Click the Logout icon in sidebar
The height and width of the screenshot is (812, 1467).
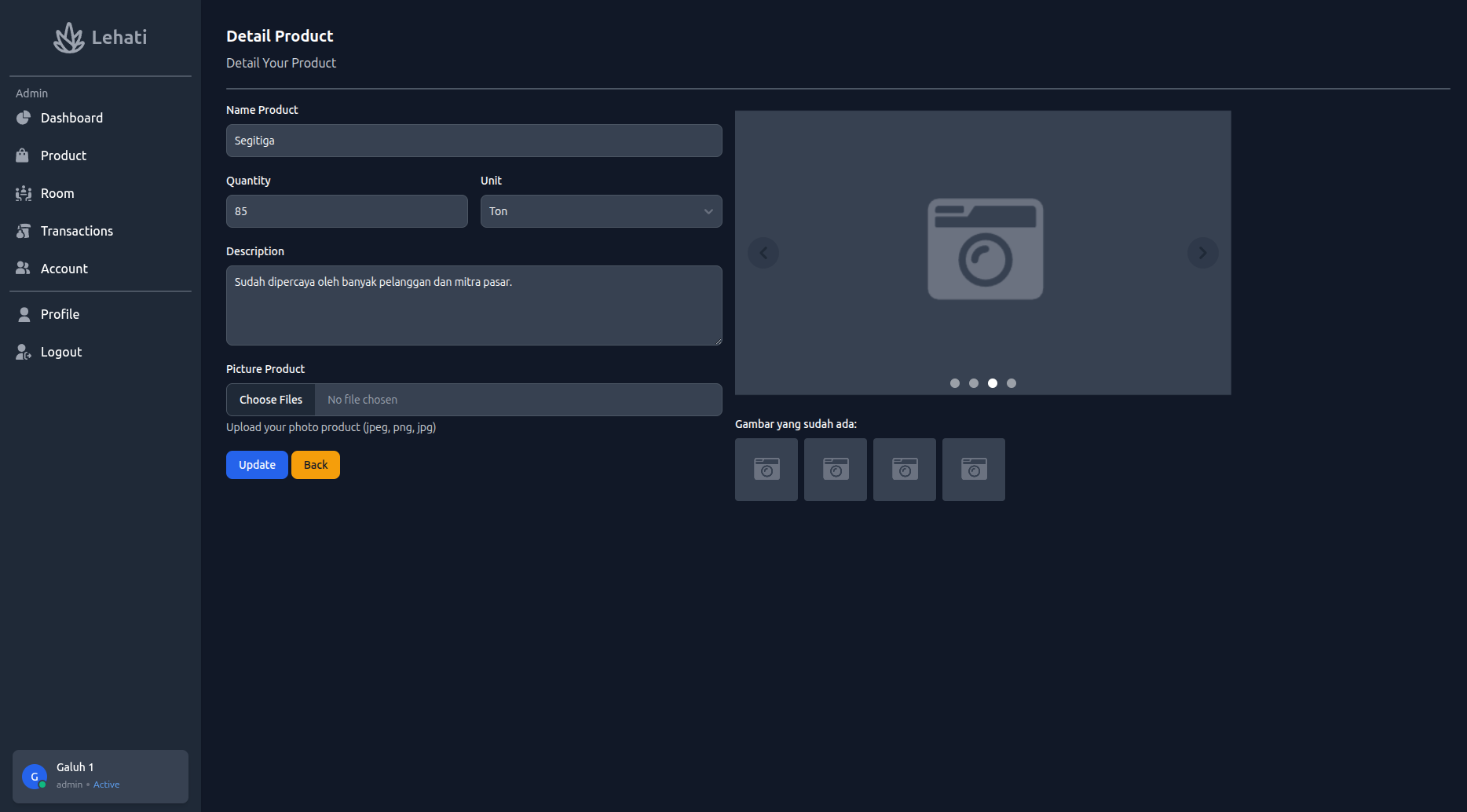point(24,352)
